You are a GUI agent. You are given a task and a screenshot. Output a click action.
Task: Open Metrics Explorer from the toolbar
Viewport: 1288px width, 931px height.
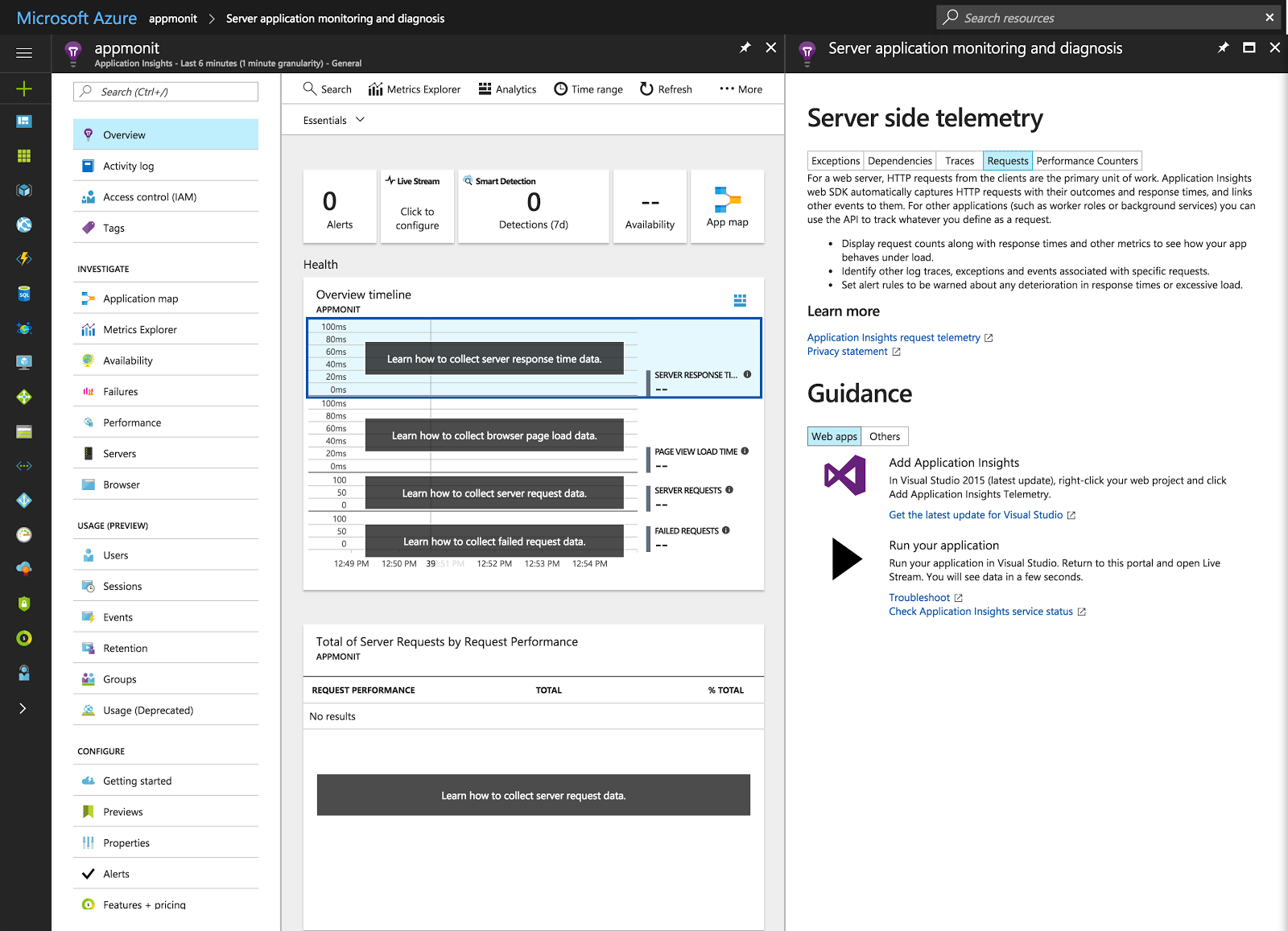415,89
